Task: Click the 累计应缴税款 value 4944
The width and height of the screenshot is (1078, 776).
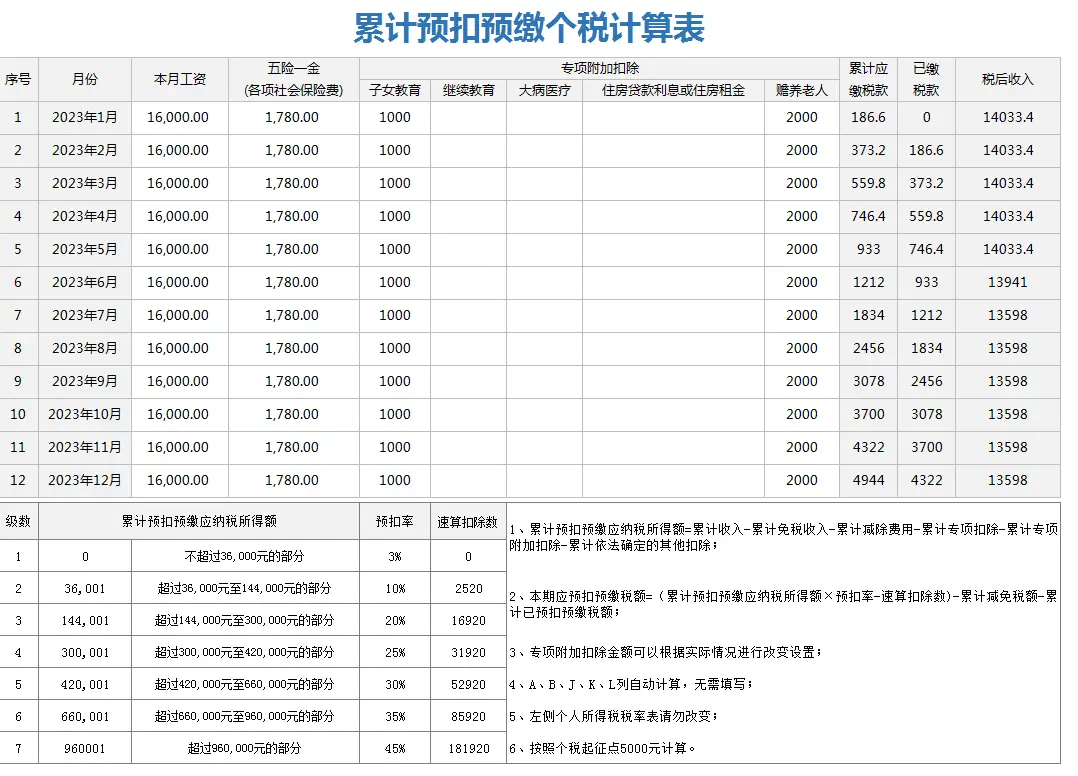Action: 868,480
